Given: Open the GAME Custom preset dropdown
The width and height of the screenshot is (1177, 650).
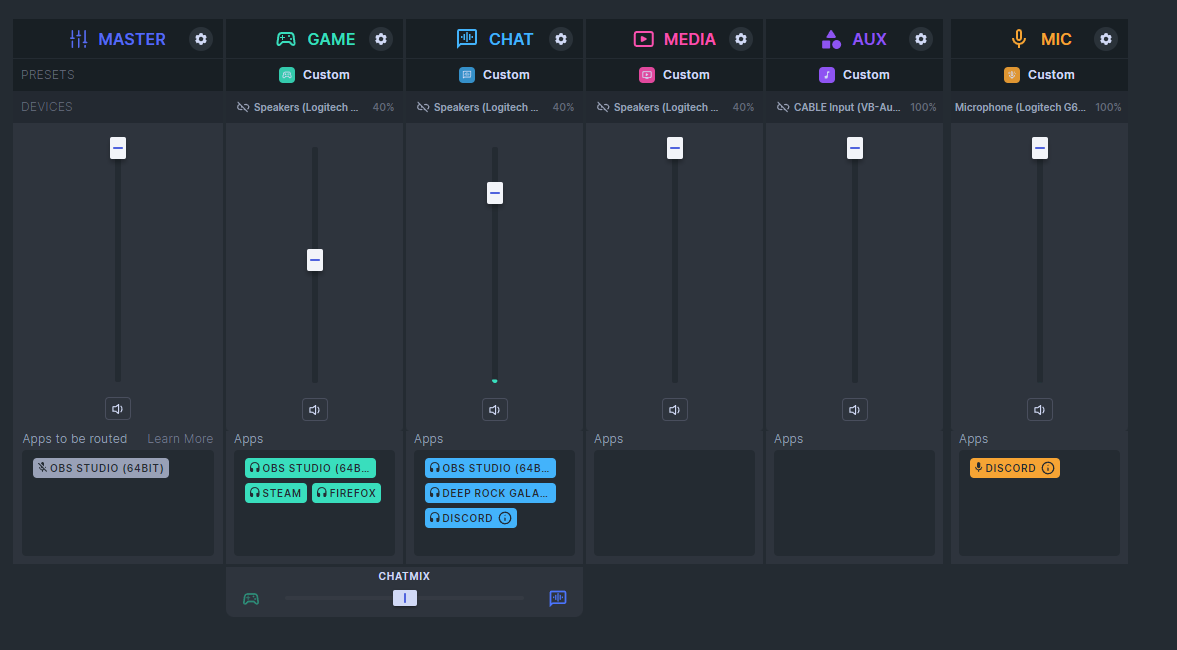Looking at the screenshot, I should click(315, 75).
